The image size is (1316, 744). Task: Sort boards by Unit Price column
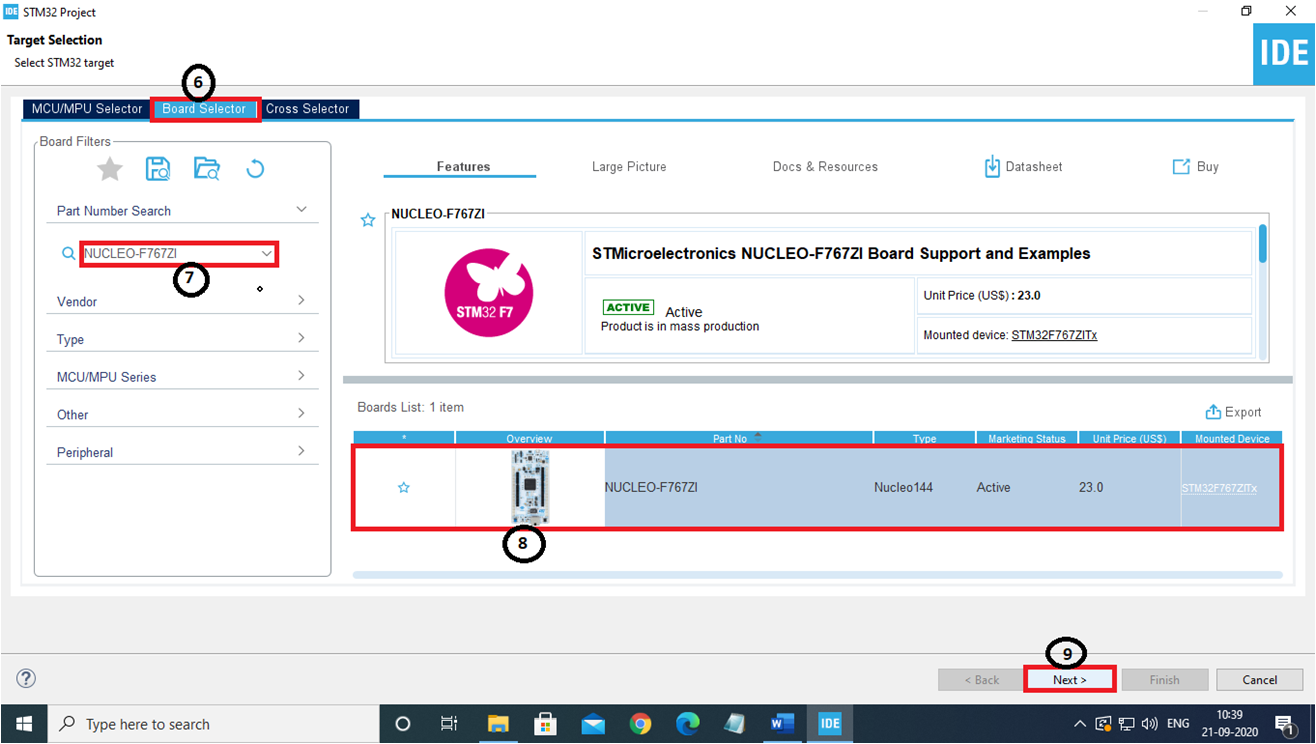(1130, 438)
